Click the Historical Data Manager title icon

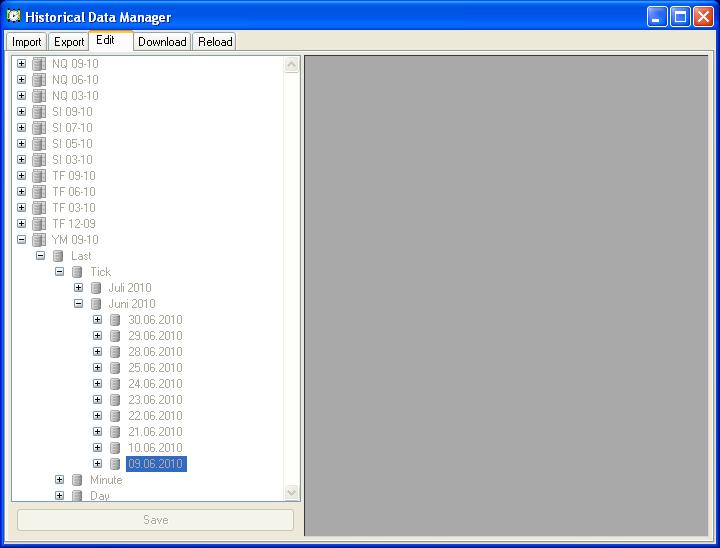[x=14, y=16]
